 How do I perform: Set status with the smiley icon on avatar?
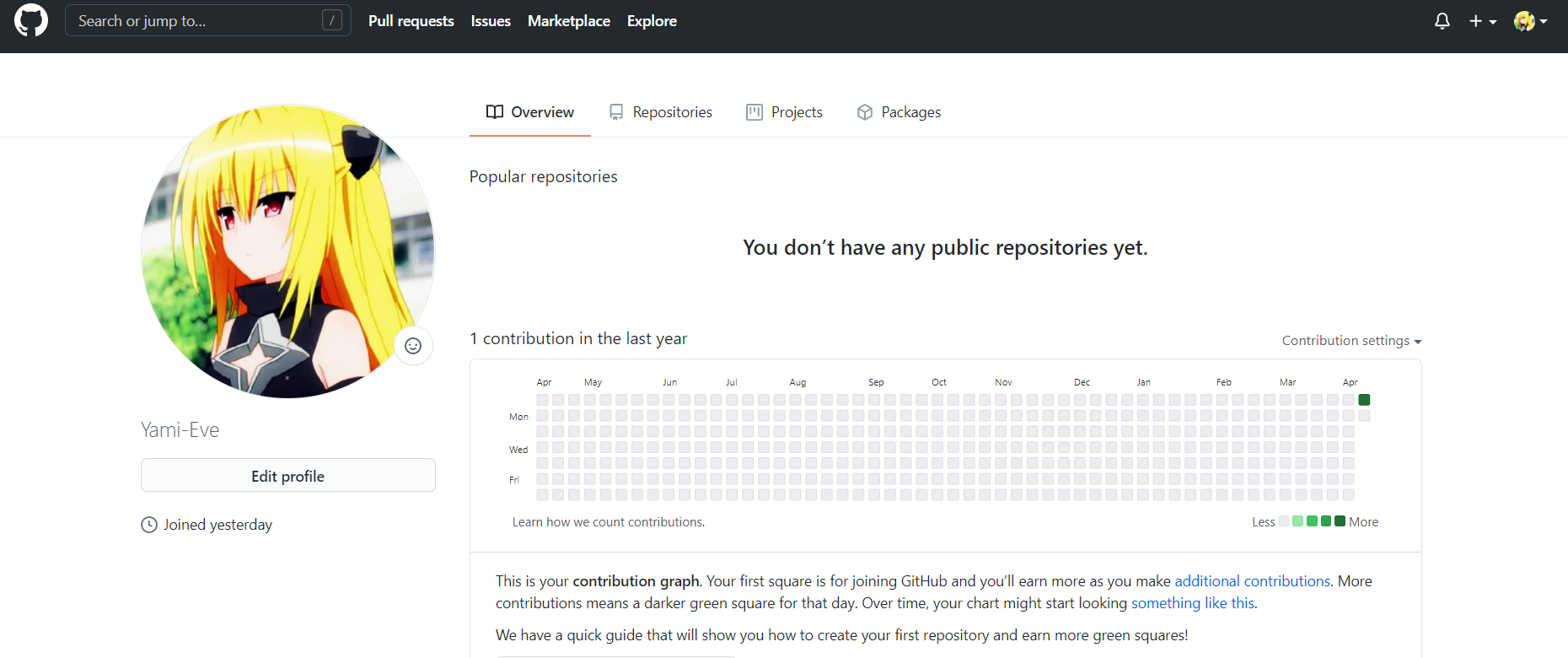tap(413, 346)
